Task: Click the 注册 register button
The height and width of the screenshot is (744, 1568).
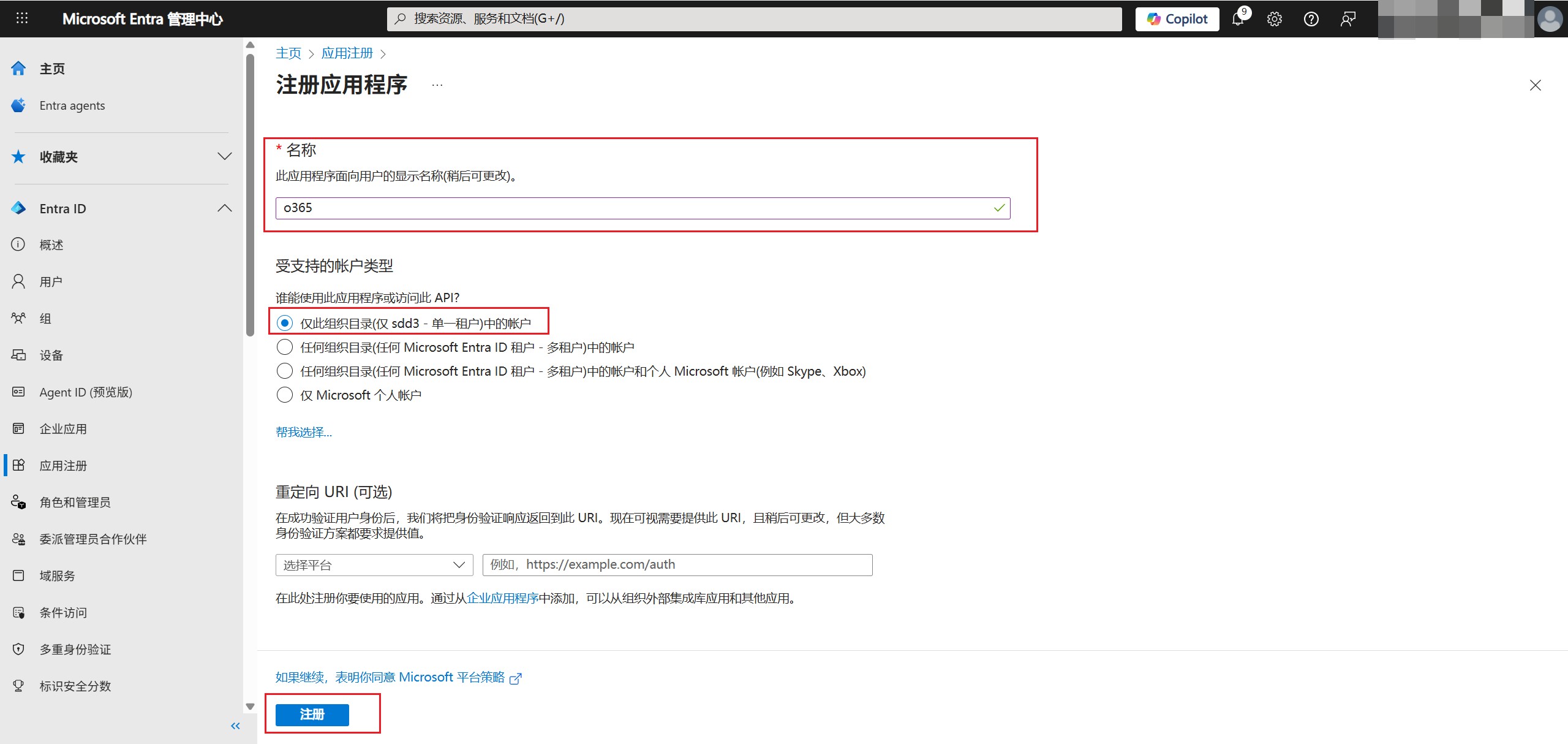Action: point(312,715)
